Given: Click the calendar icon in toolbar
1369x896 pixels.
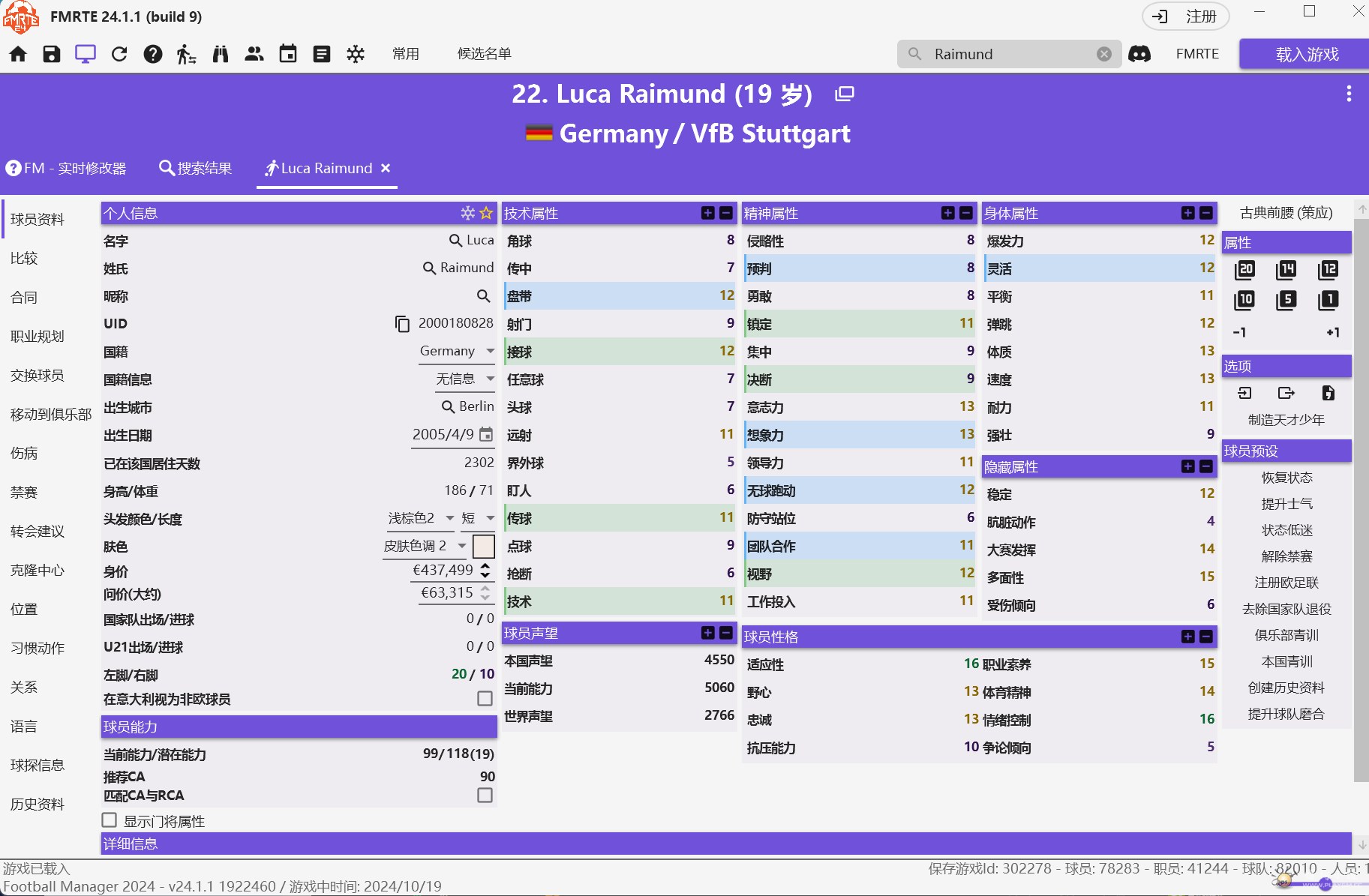Looking at the screenshot, I should [288, 54].
